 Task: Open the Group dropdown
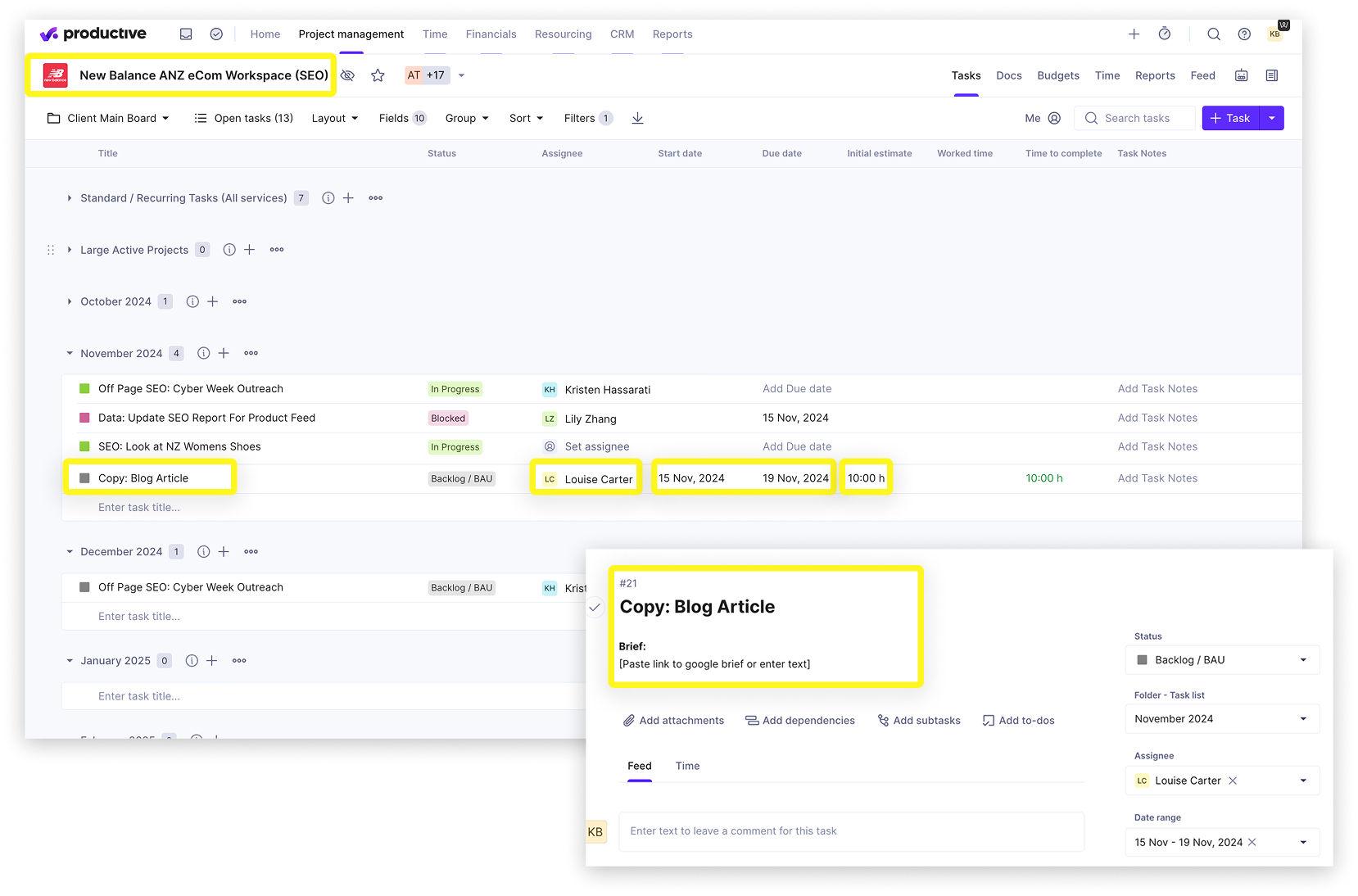coord(467,118)
